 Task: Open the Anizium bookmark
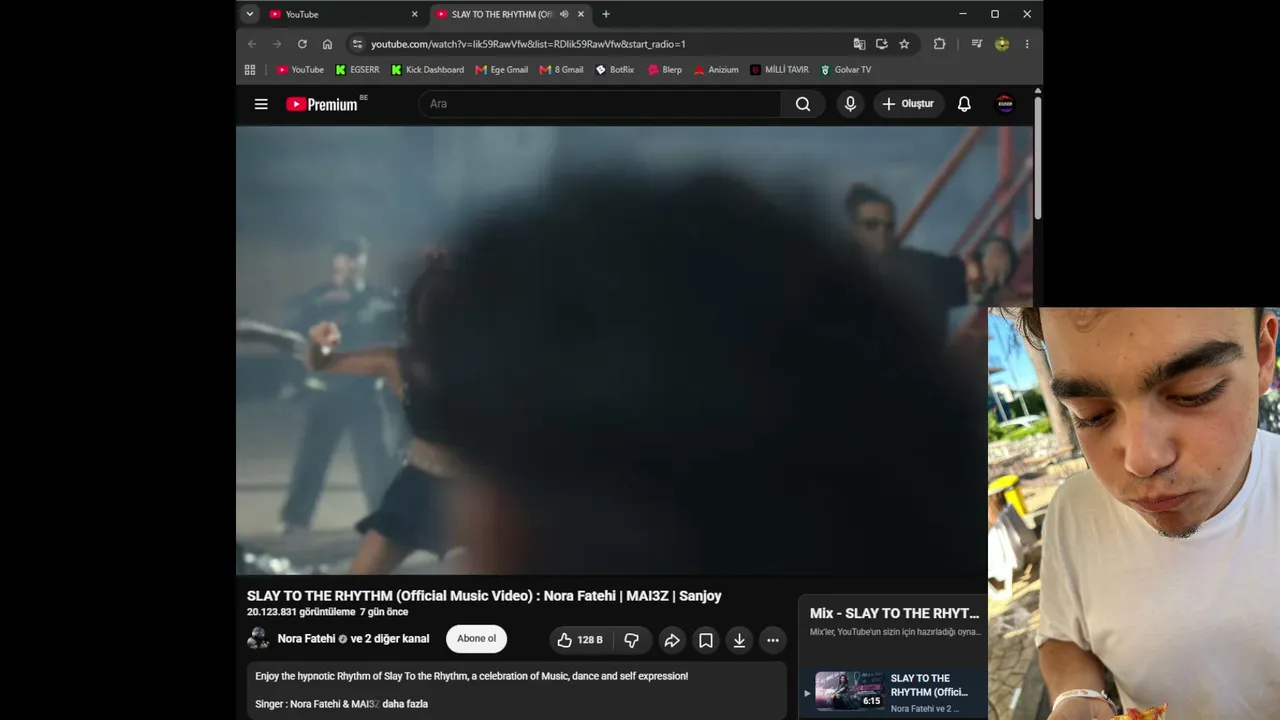pyautogui.click(x=716, y=70)
